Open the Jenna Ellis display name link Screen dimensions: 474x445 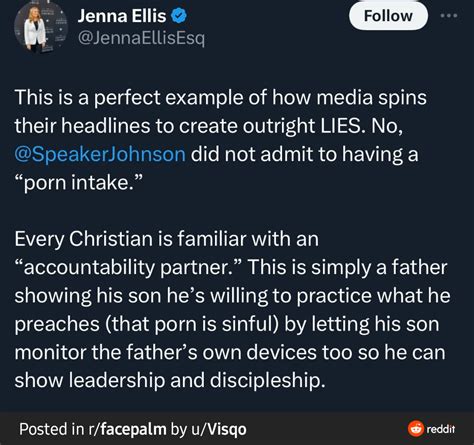tap(122, 16)
